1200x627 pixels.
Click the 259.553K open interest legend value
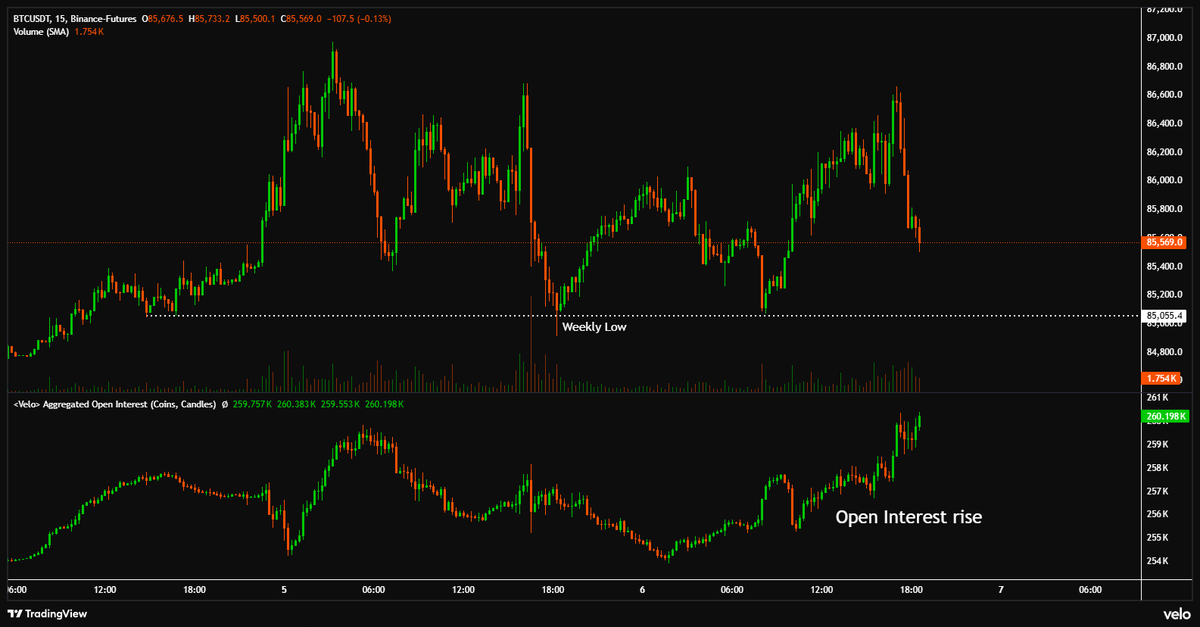point(339,403)
